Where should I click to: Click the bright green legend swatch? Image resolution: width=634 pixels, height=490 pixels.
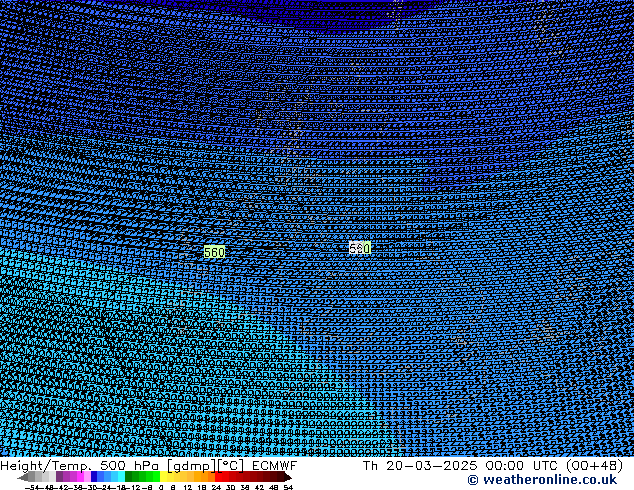[156, 476]
